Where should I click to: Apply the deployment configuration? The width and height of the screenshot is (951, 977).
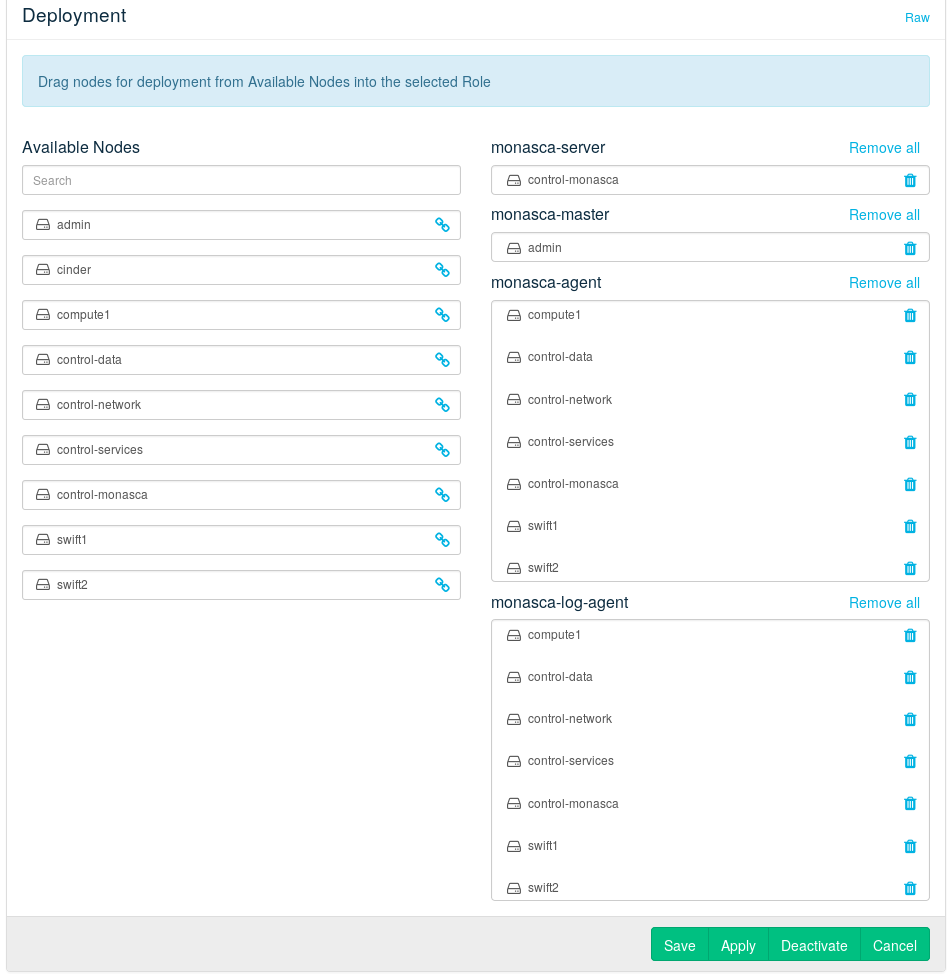(738, 945)
